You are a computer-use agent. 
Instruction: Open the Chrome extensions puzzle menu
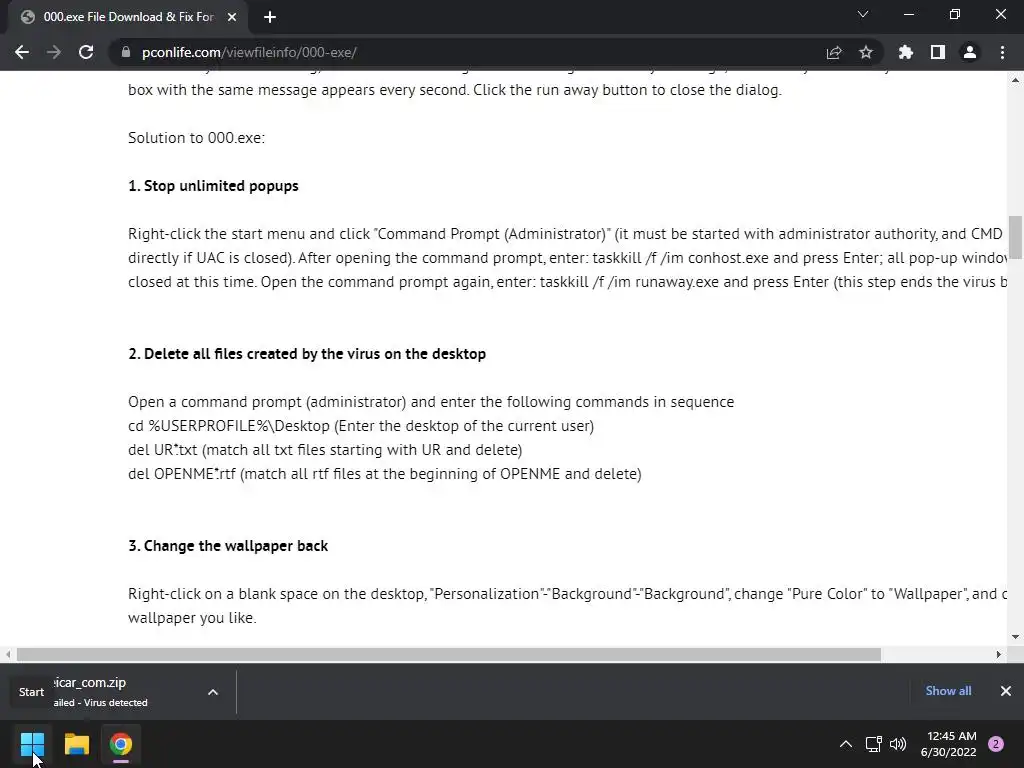pyautogui.click(x=906, y=52)
